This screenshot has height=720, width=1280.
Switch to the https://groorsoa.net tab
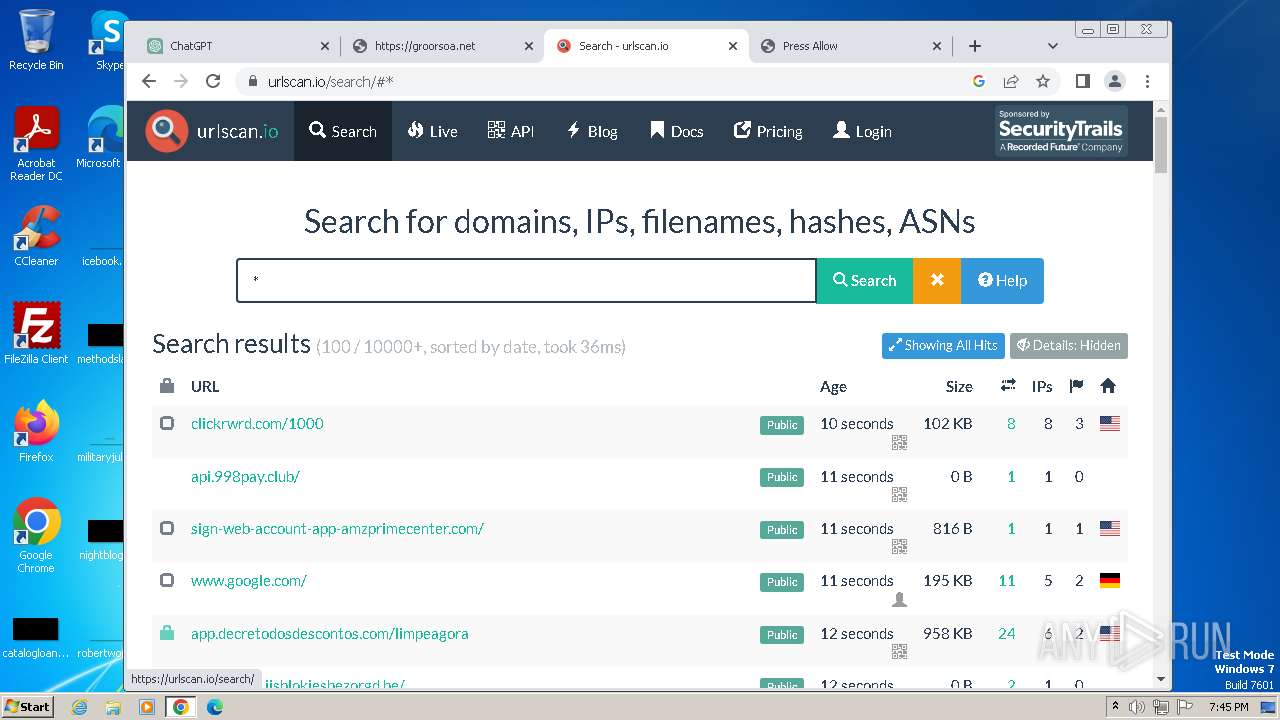[x=440, y=46]
